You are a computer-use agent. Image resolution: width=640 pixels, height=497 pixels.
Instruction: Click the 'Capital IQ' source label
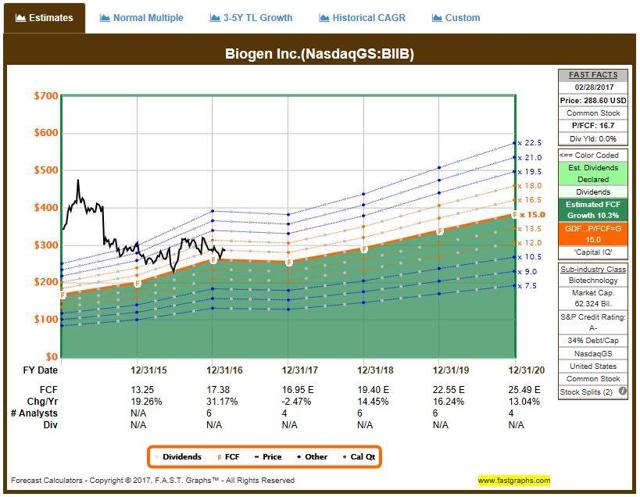pos(593,252)
